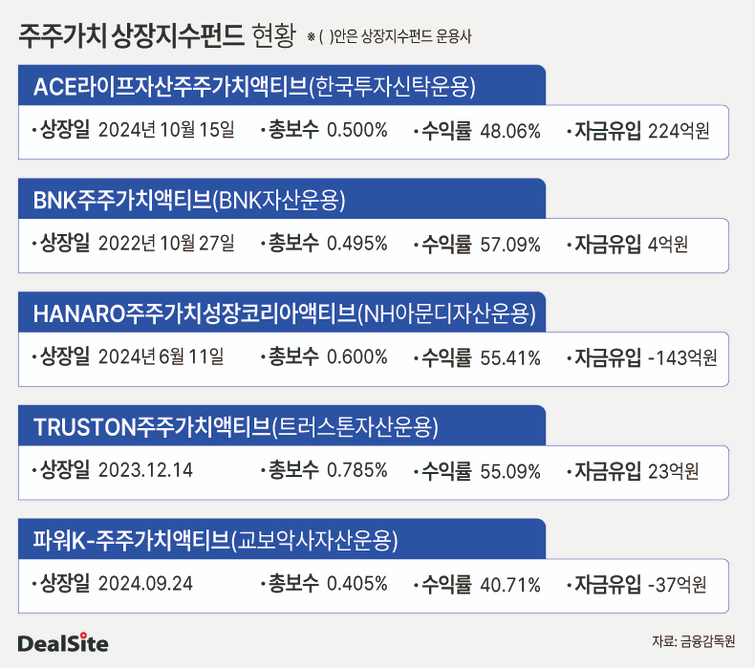Select the 57.09% return value
The height and width of the screenshot is (668, 755).
[510, 244]
